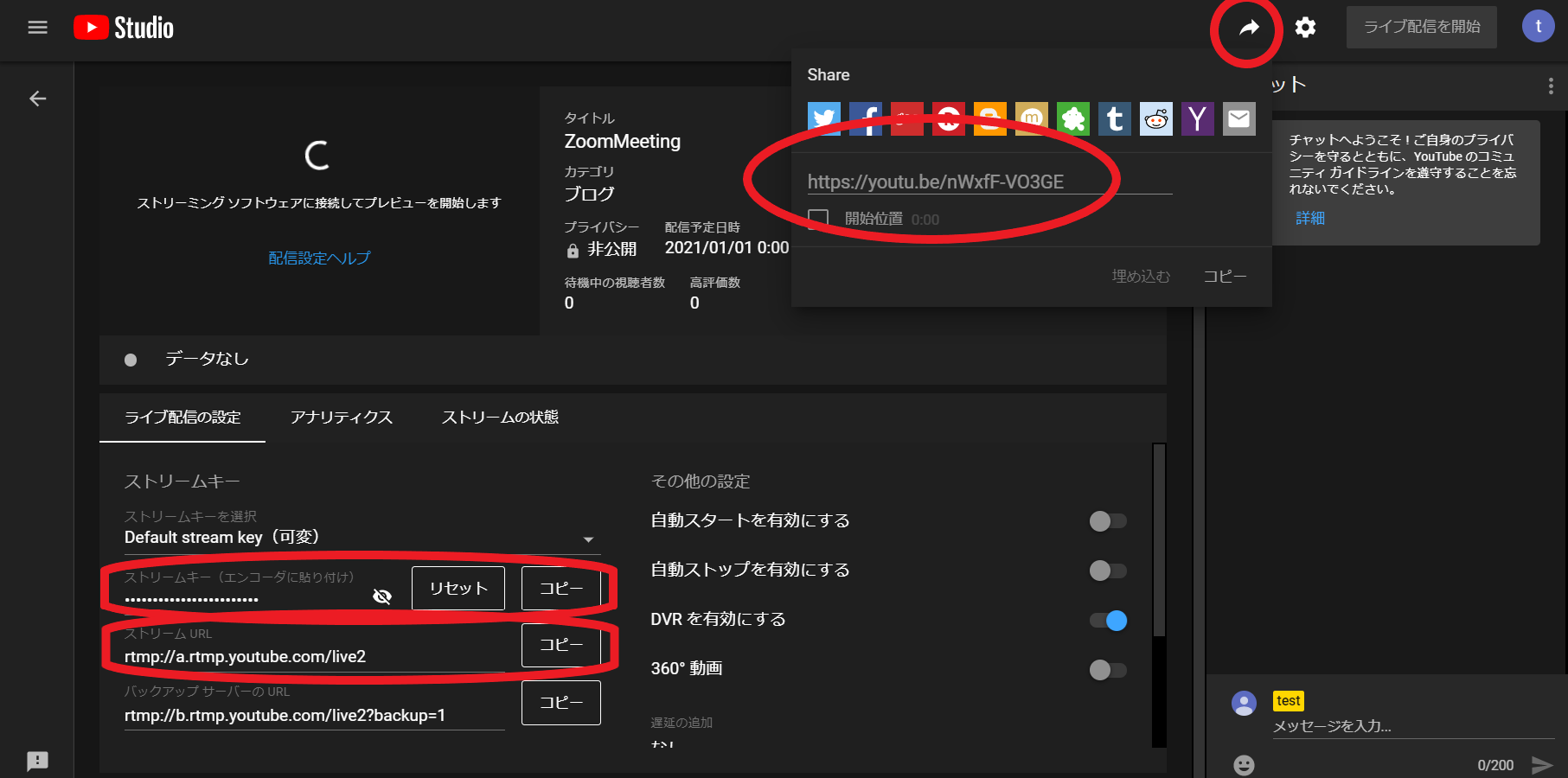This screenshot has height=778, width=1568.
Task: Click the 非公開 privacy value
Action: 612,249
